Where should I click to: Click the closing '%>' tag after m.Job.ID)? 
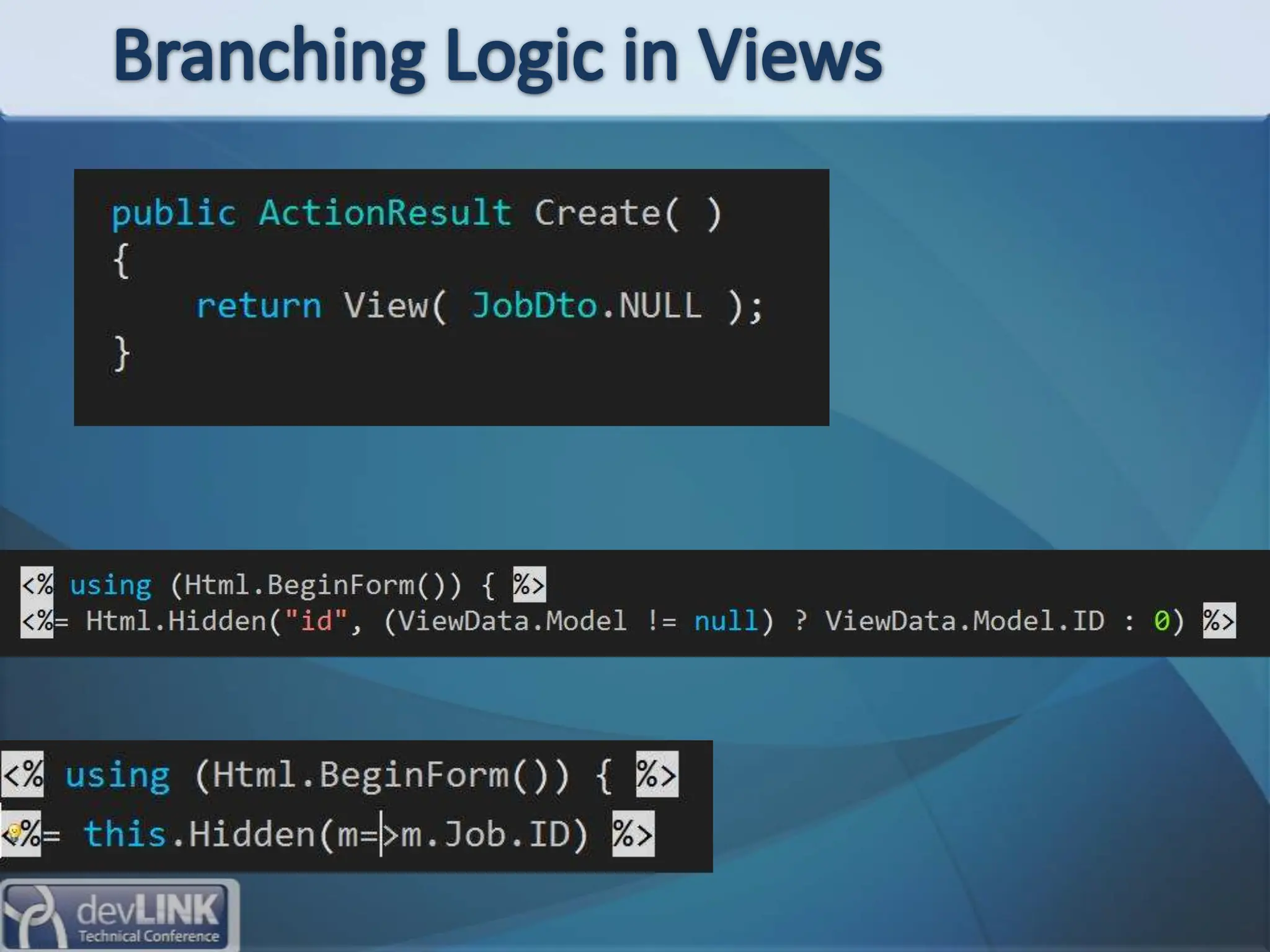click(633, 834)
